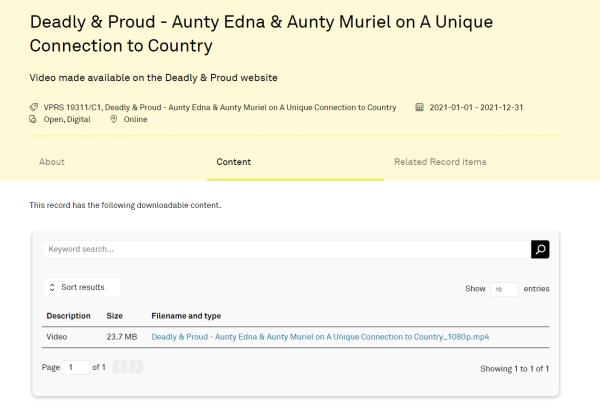Screen dimensions: 600x412
Task: Download the Deadly & Proud 1080p.mp4 file
Action: pos(320,337)
